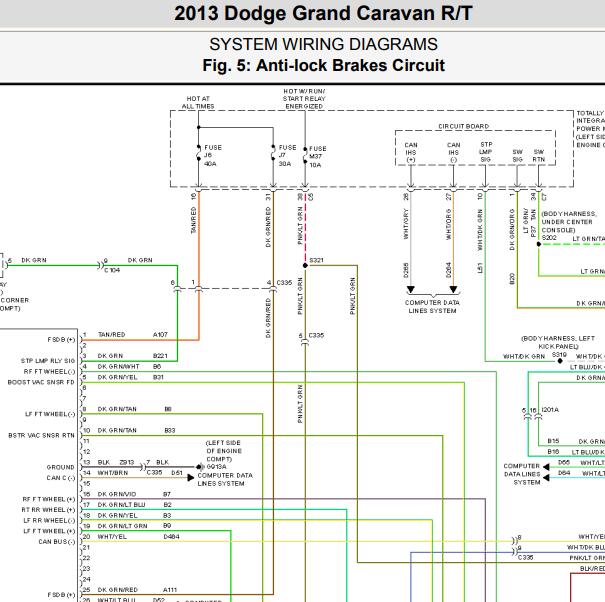
Task: Click the vertical "WHT/ORG" wire label
Action: [x=448, y=225]
